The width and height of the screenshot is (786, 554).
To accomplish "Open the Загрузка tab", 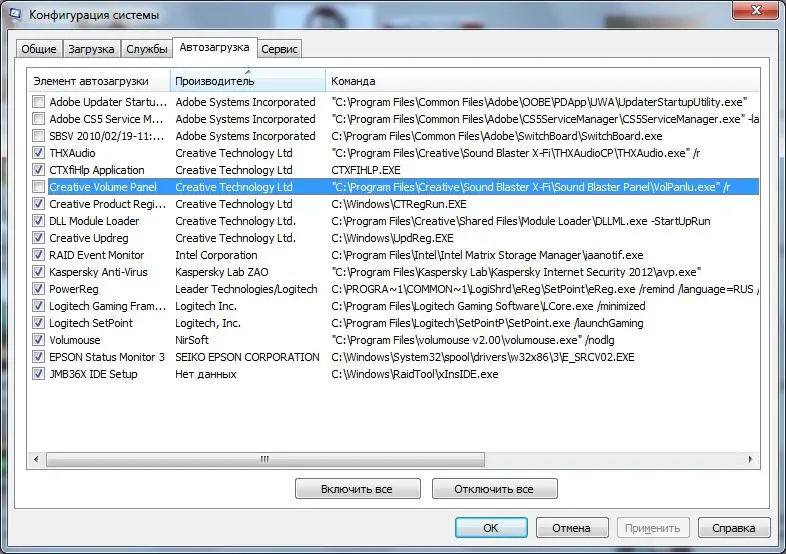I will click(91, 49).
